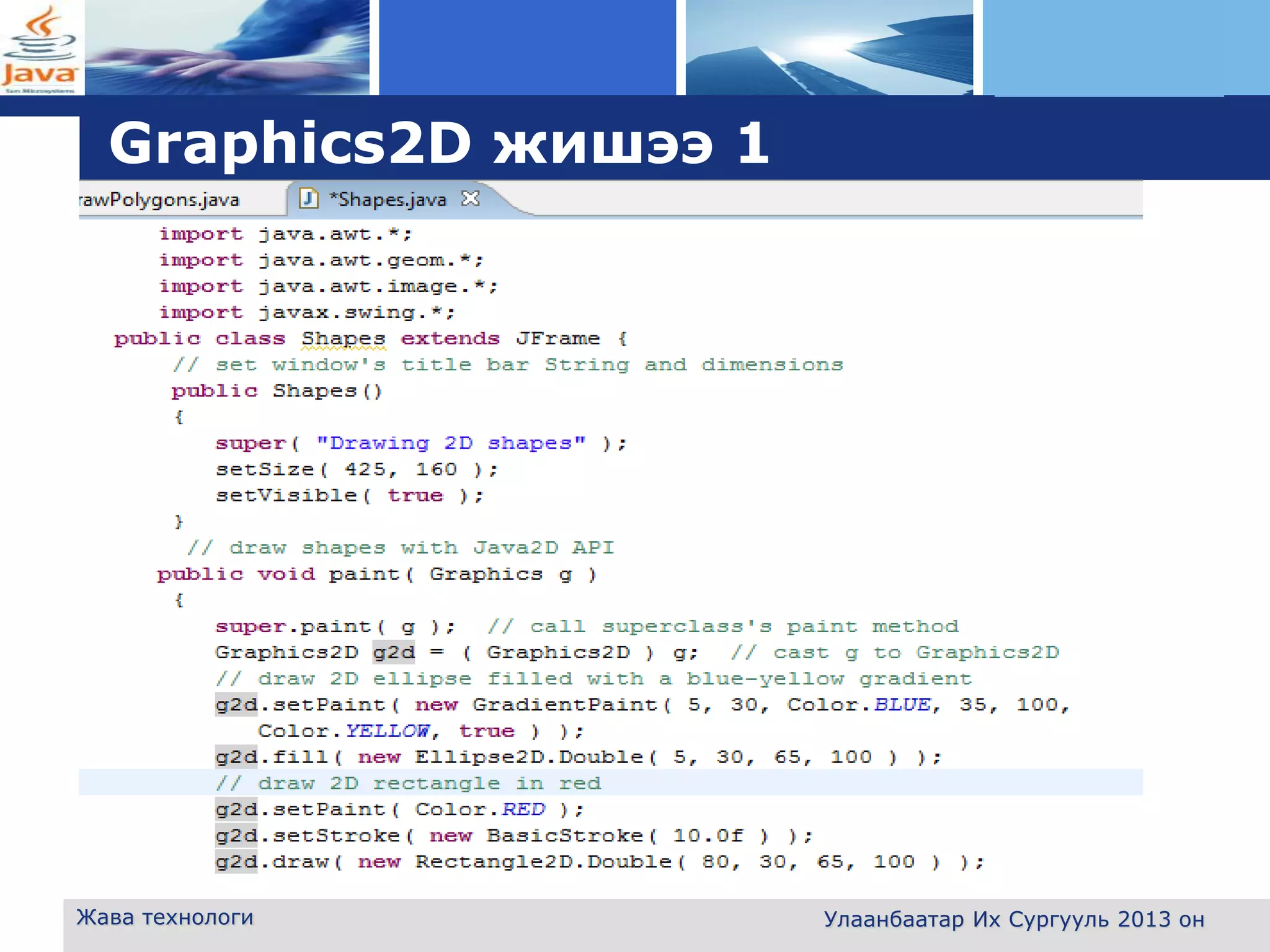Screen dimensions: 1270x952
Task: Click the slide title Graphics2D жишээ 1
Action: (438, 144)
